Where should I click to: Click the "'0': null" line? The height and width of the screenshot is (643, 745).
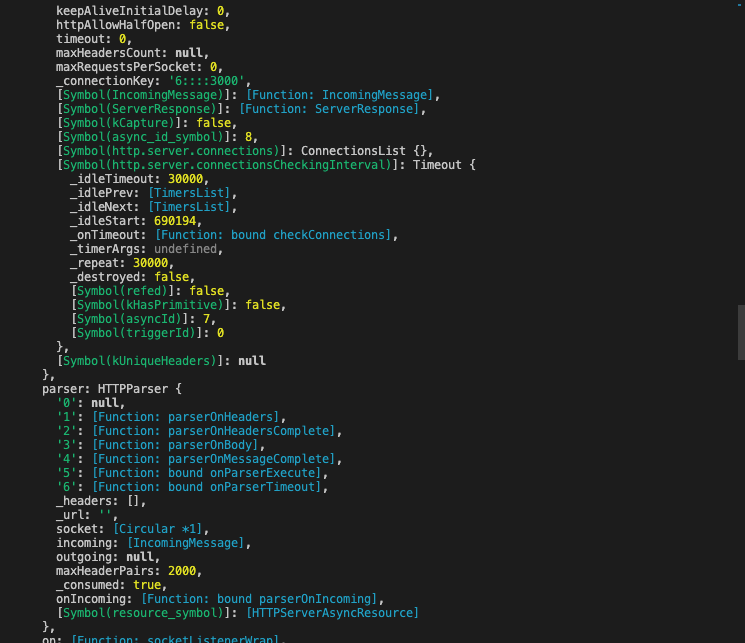pos(91,403)
